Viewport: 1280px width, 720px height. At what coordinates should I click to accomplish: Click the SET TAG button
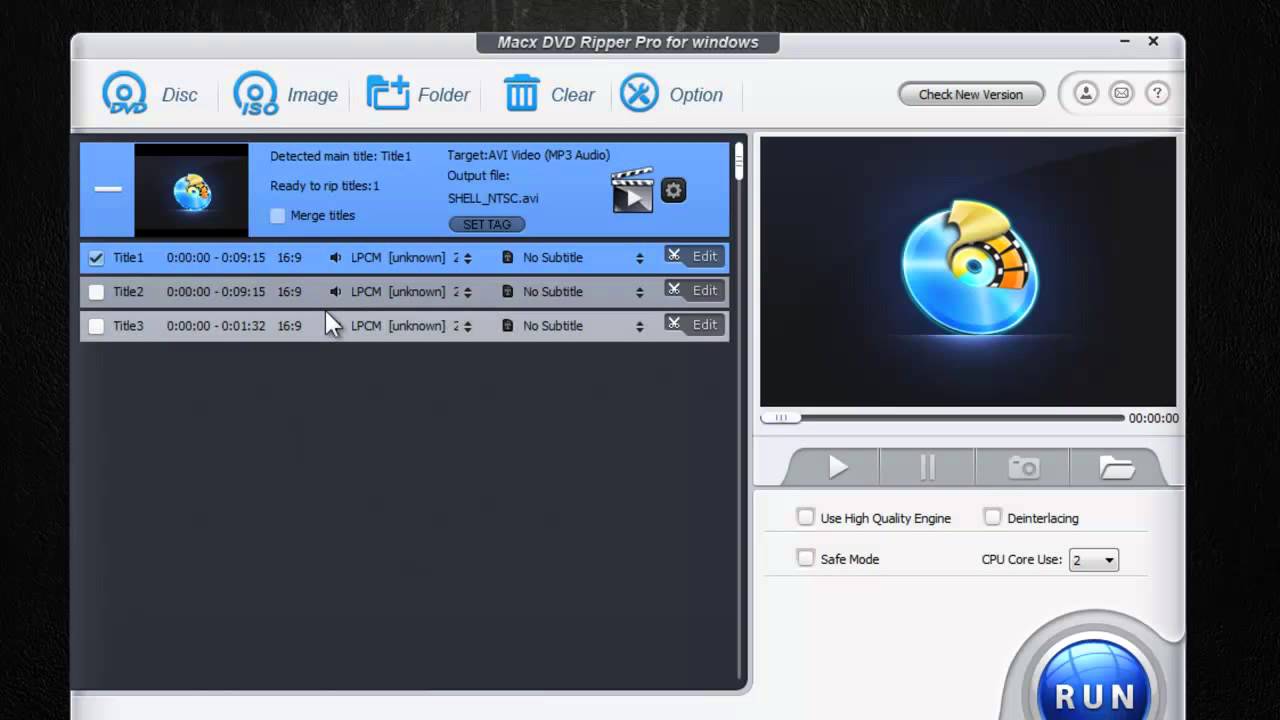(x=487, y=224)
